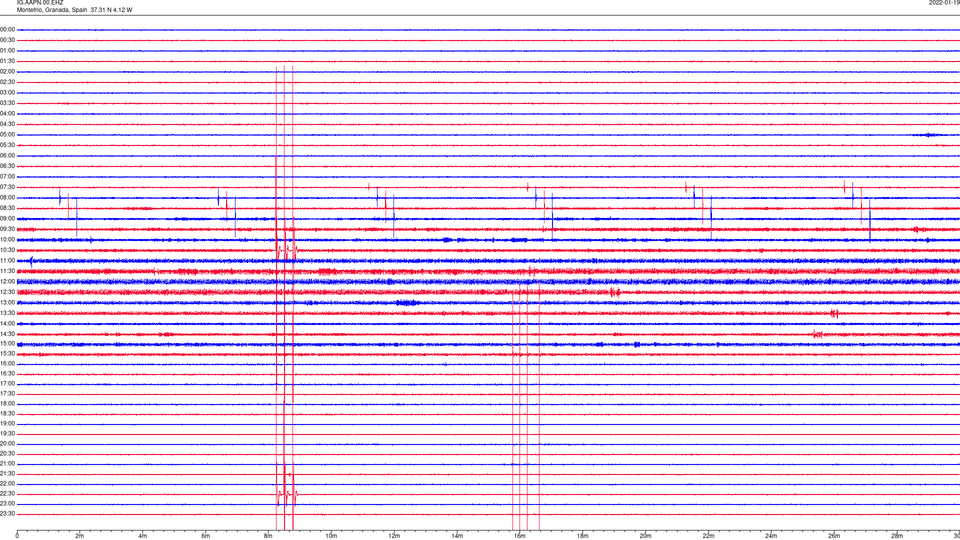The height and width of the screenshot is (540, 960).
Task: Click the 14:00 trace time label
Action: point(8,323)
